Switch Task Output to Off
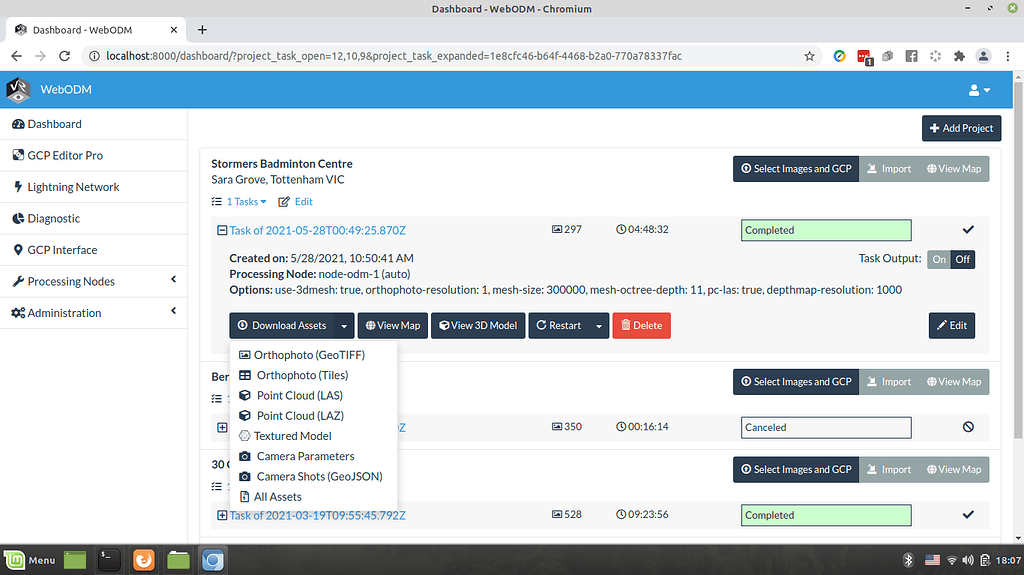 tap(962, 259)
